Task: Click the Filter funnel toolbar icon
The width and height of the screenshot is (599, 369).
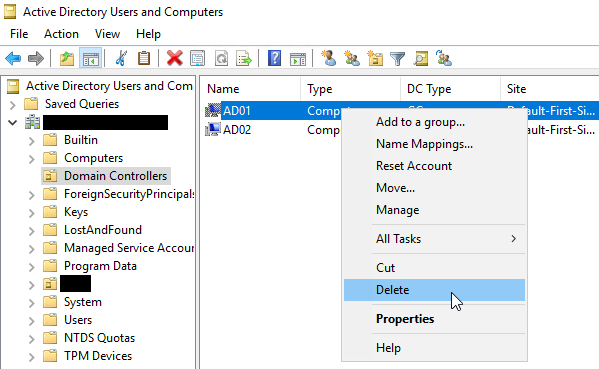Action: pos(397,59)
